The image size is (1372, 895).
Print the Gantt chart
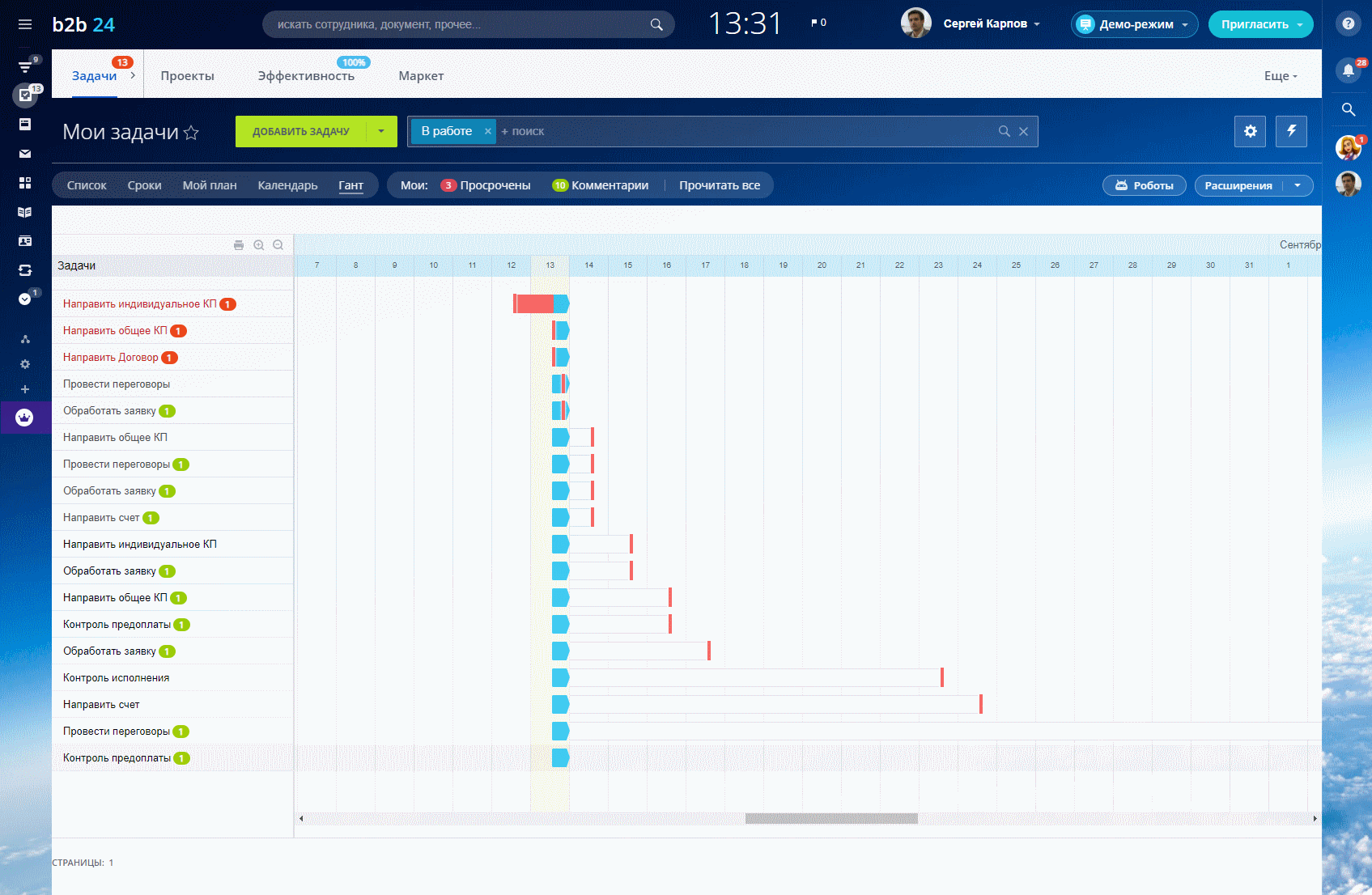239,245
